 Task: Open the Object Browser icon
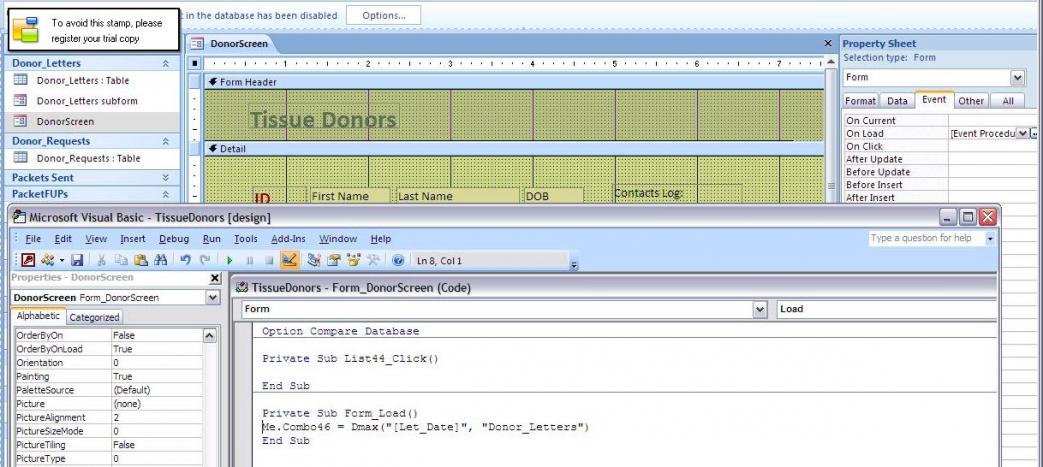pyautogui.click(x=353, y=261)
